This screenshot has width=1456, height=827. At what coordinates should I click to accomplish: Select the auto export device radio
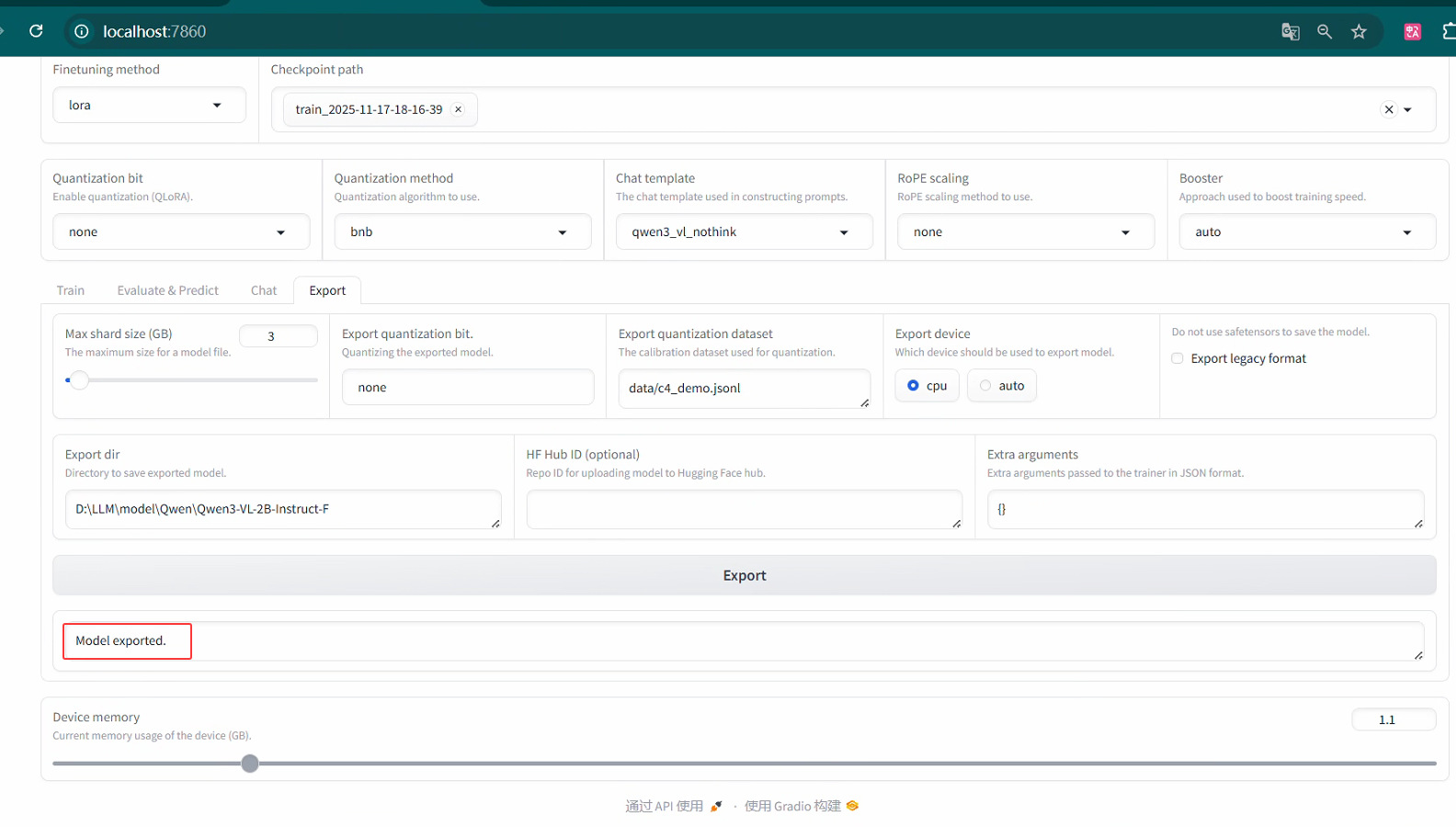1002,386
